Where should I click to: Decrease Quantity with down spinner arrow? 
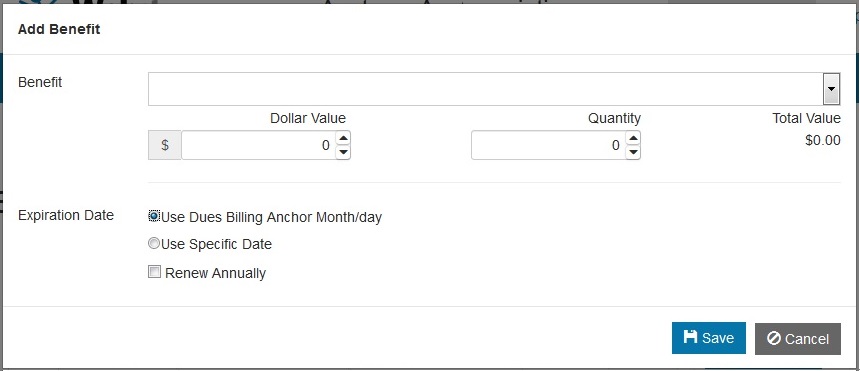(x=633, y=152)
